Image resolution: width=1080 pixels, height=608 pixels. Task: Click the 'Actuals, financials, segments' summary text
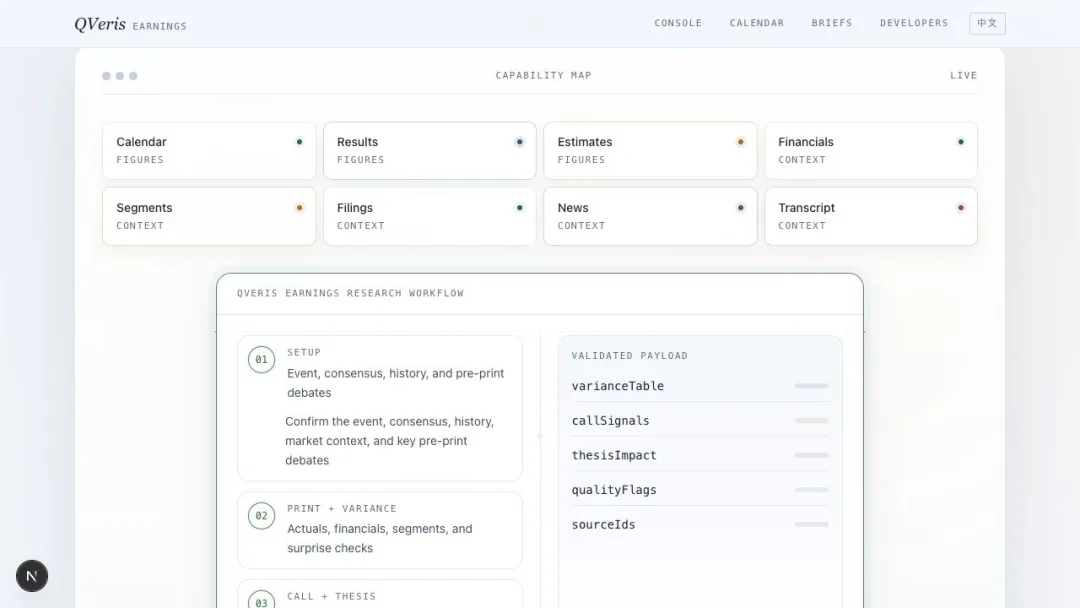point(380,538)
